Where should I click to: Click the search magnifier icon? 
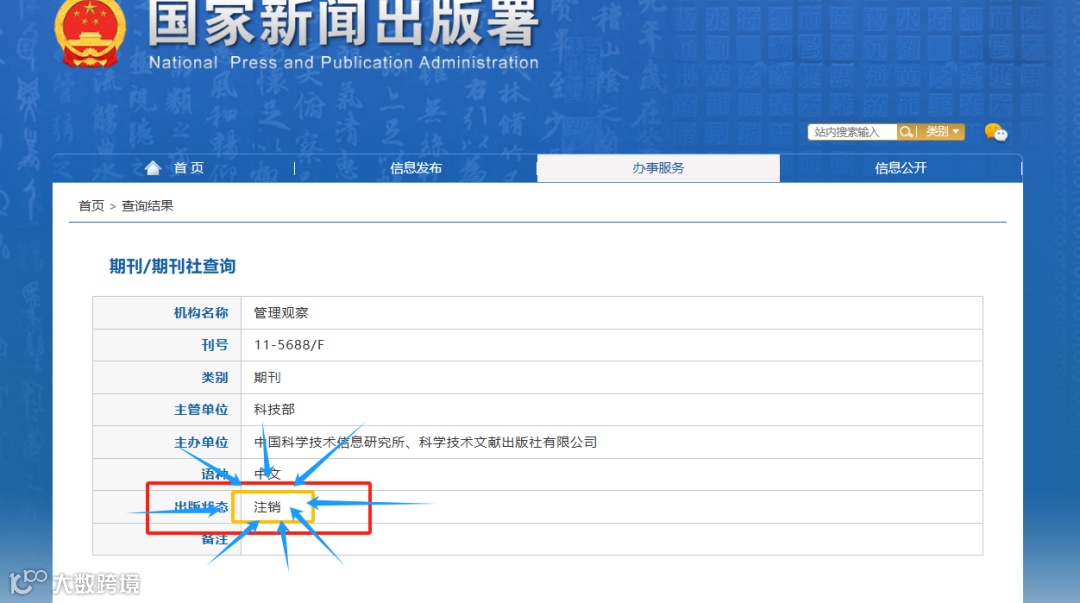906,132
